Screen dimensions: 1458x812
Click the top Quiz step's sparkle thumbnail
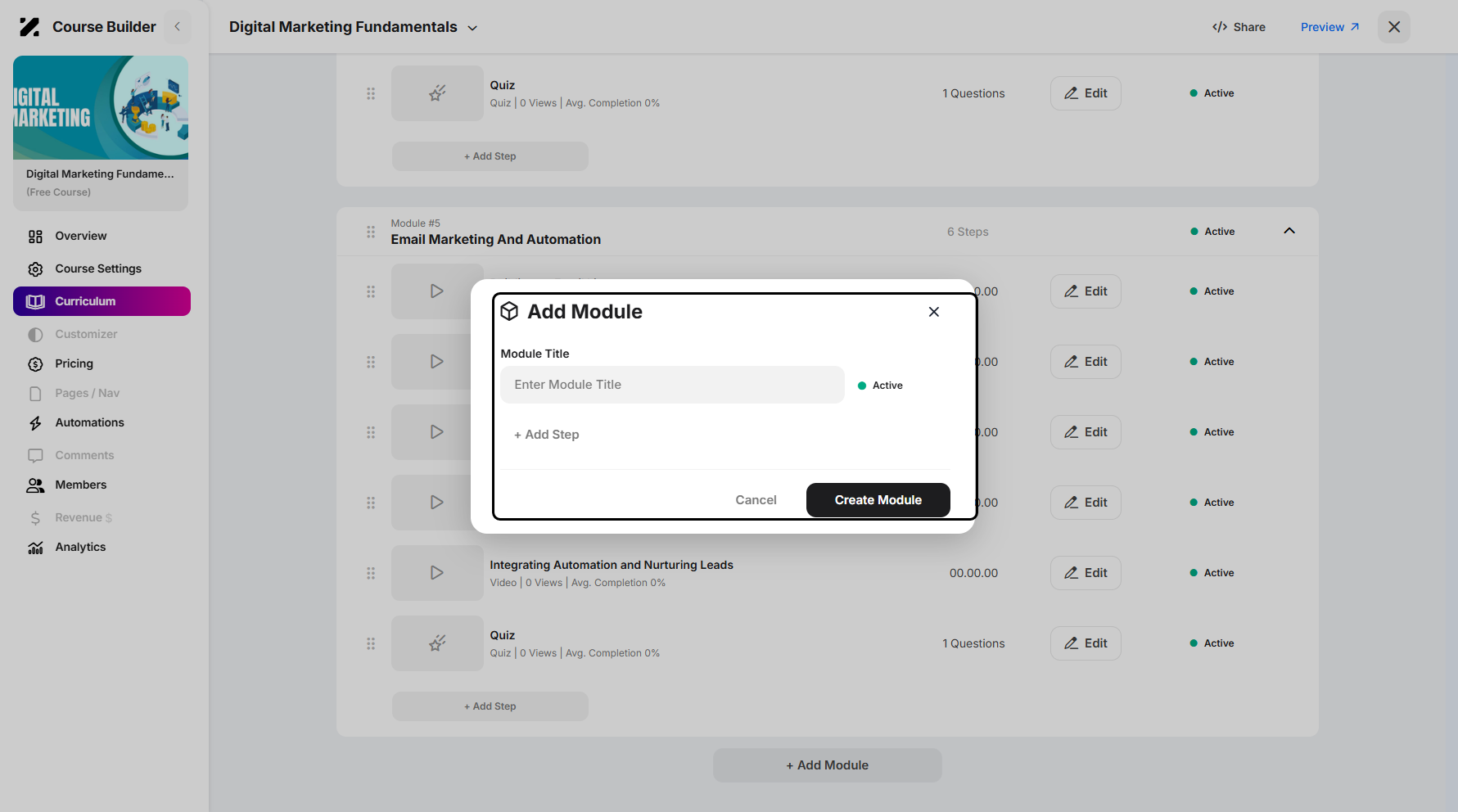[x=437, y=93]
